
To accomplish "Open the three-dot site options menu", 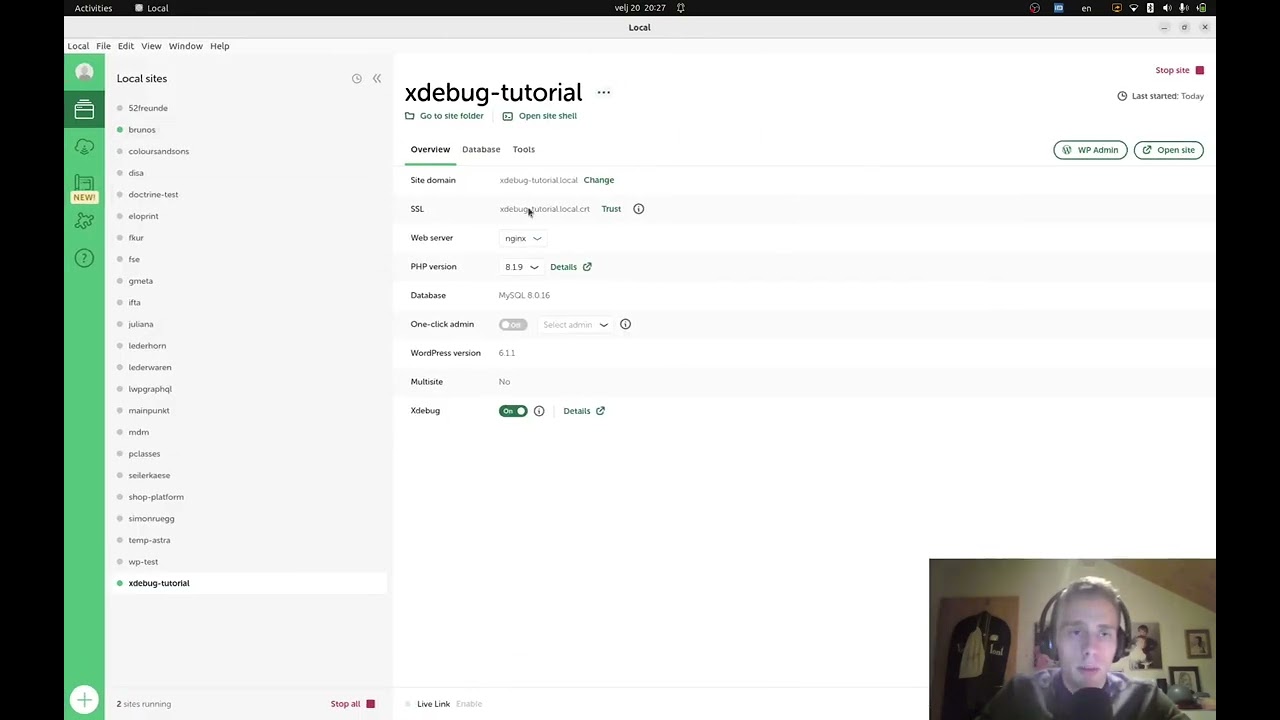I will (604, 92).
